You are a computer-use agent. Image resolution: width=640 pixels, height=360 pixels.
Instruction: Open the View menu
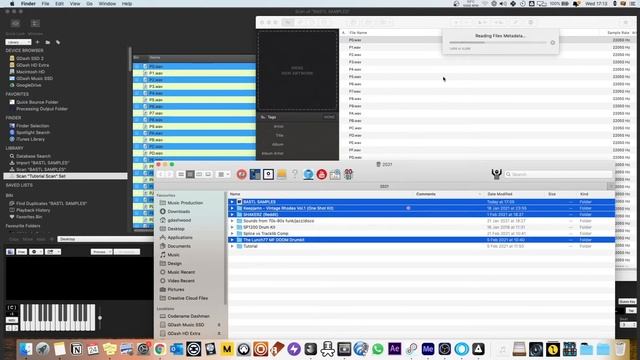pos(75,4)
